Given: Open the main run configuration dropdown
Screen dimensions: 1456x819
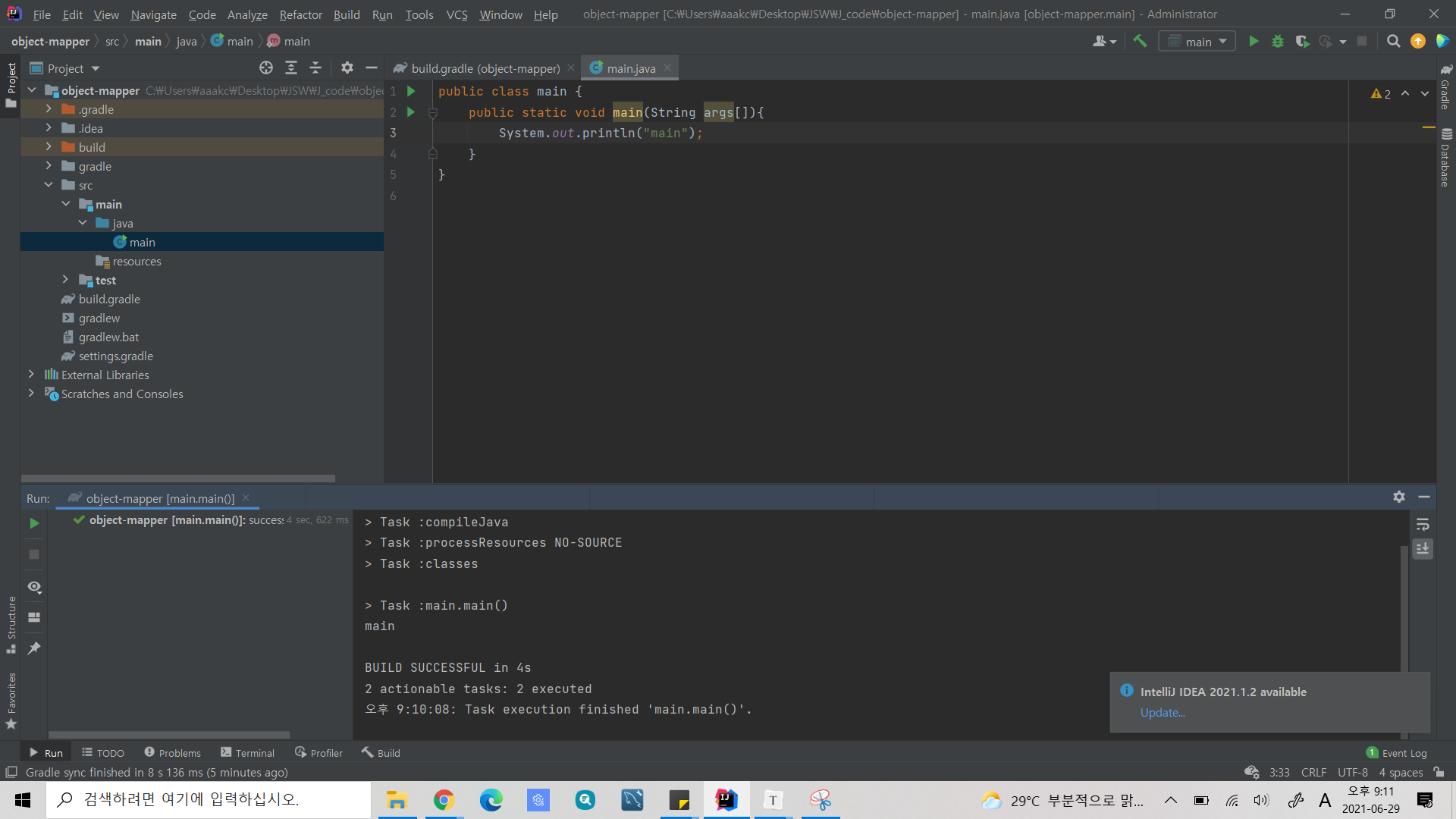Looking at the screenshot, I should (1198, 42).
